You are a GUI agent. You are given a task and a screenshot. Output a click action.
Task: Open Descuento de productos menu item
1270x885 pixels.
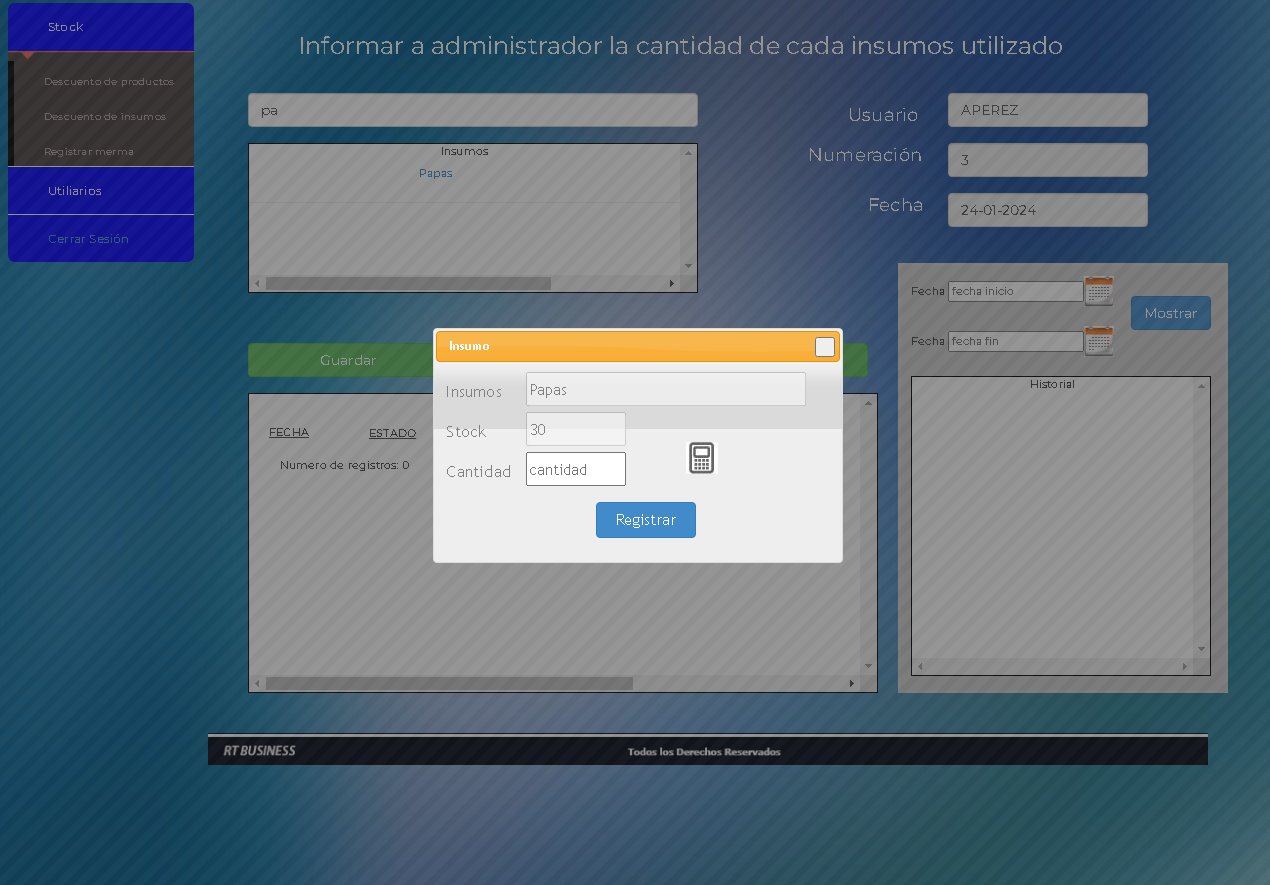(108, 81)
